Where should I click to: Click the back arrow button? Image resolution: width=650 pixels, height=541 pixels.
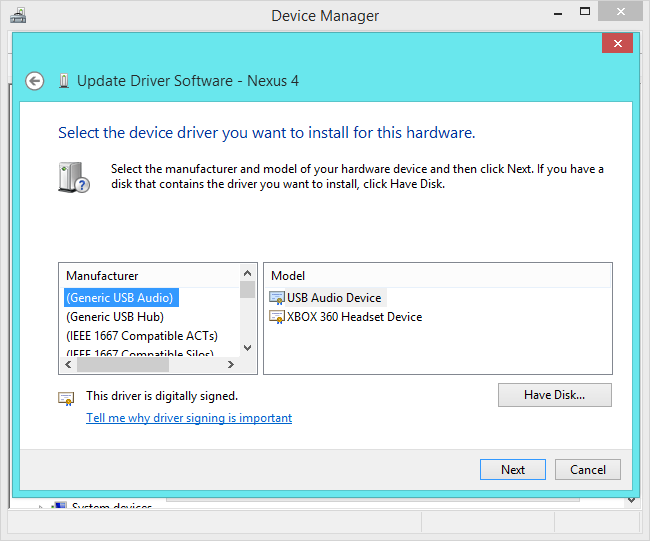pos(35,81)
